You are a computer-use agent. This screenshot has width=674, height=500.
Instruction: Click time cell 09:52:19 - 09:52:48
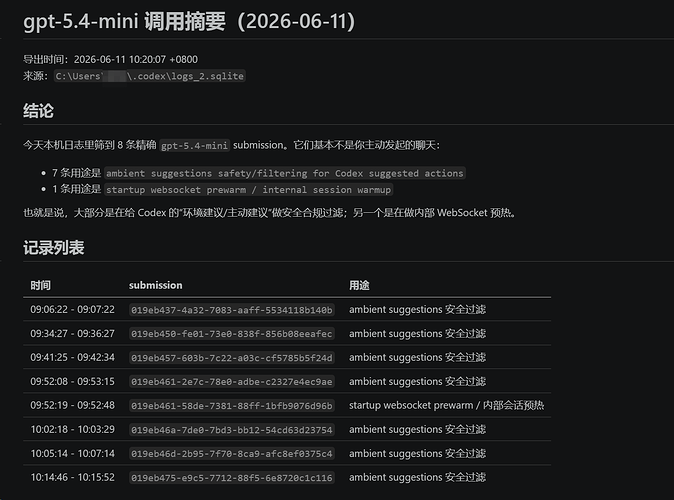pyautogui.click(x=73, y=405)
